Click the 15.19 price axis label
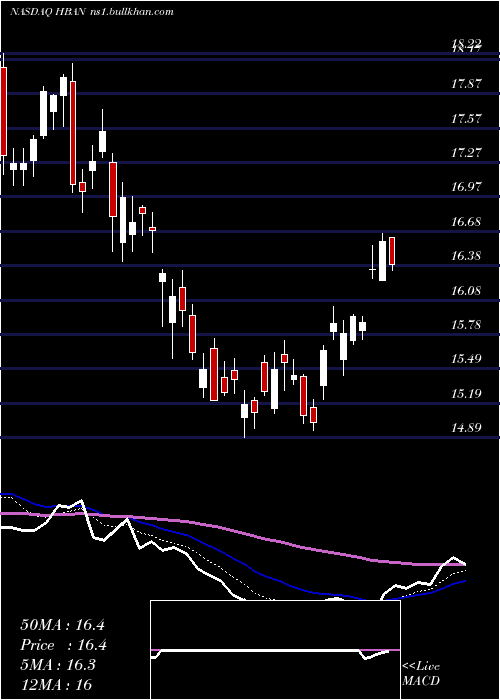The width and height of the screenshot is (500, 700). click(x=466, y=393)
